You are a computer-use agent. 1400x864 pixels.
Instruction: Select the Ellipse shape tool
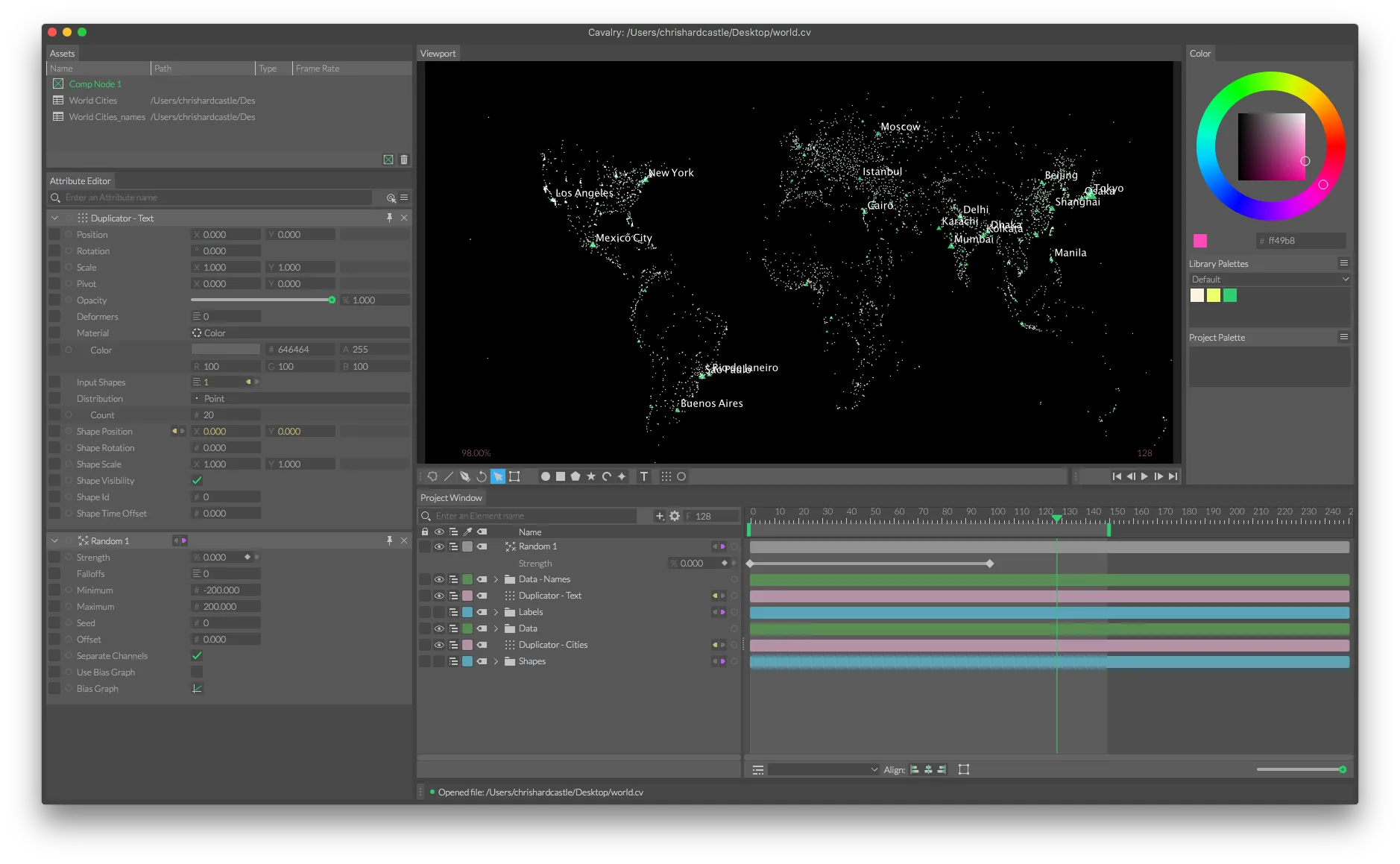click(x=546, y=476)
